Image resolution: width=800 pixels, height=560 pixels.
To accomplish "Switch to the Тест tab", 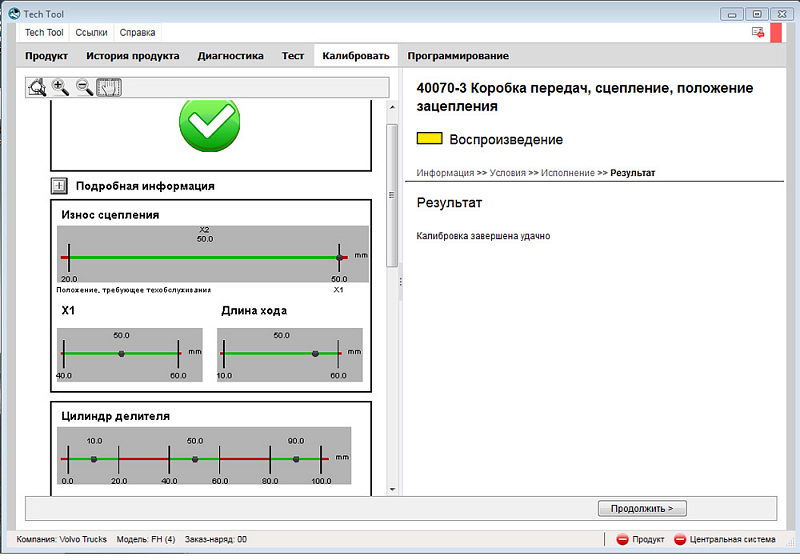I will [293, 56].
